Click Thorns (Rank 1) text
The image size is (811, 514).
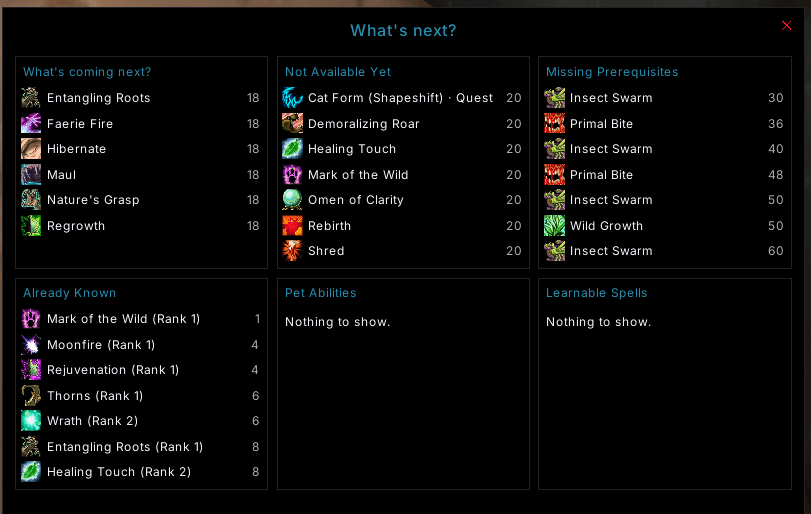tap(95, 396)
